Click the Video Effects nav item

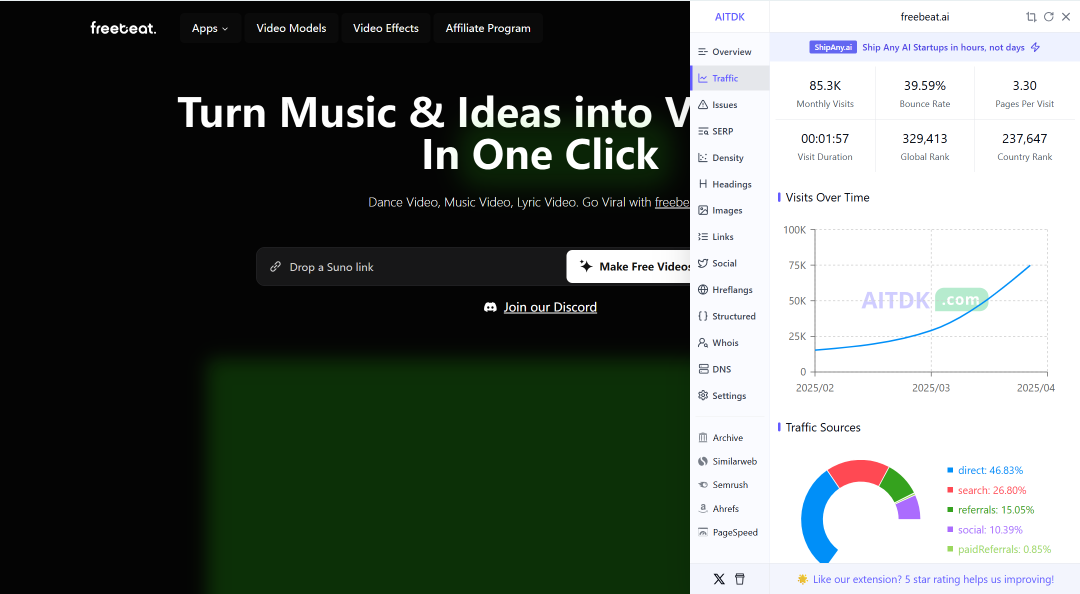(386, 28)
